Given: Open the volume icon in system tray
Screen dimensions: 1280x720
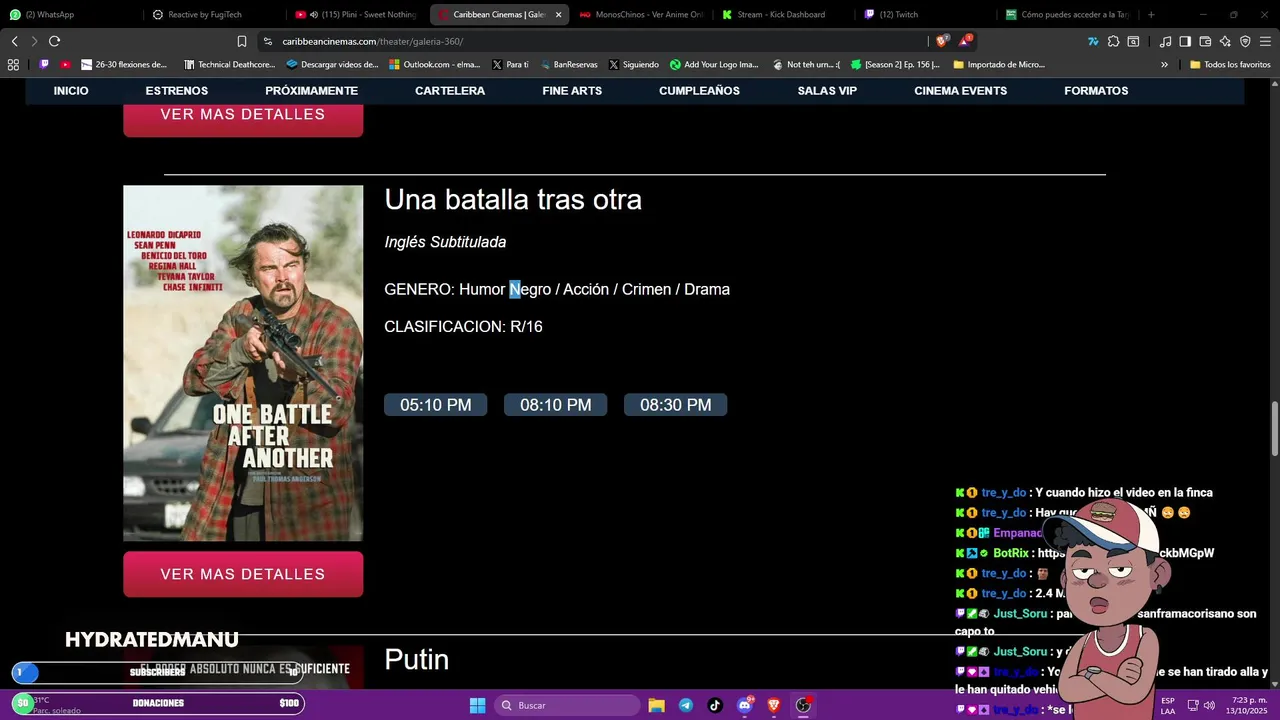Looking at the screenshot, I should tap(1209, 705).
